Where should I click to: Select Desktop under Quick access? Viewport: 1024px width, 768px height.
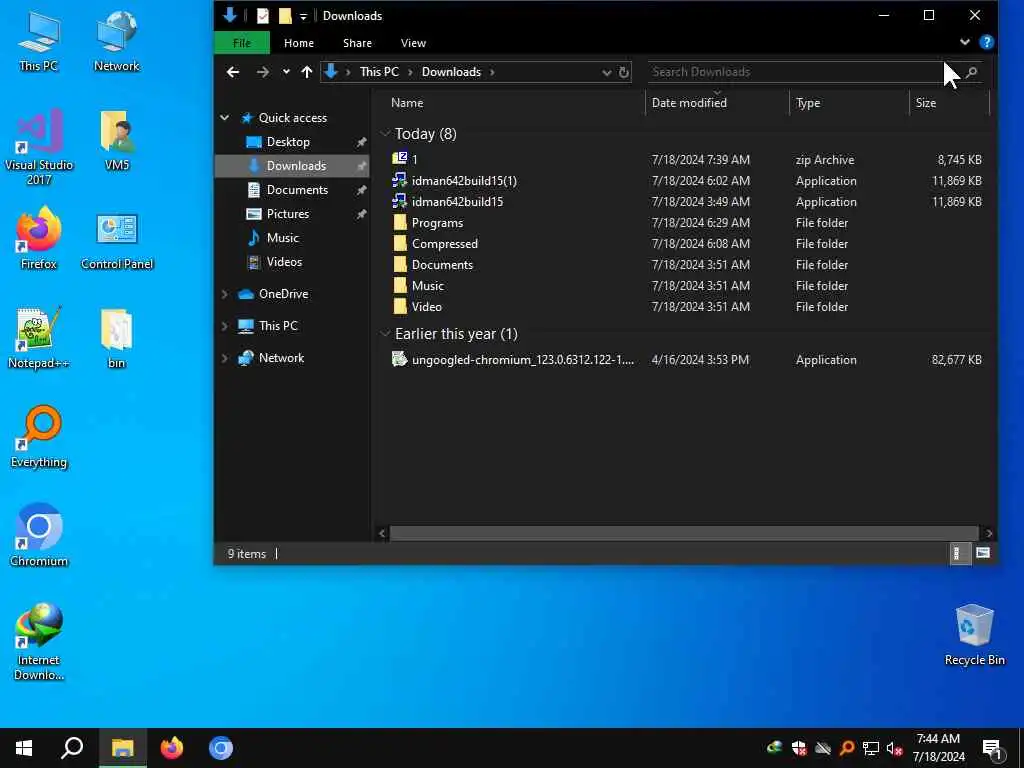288,142
